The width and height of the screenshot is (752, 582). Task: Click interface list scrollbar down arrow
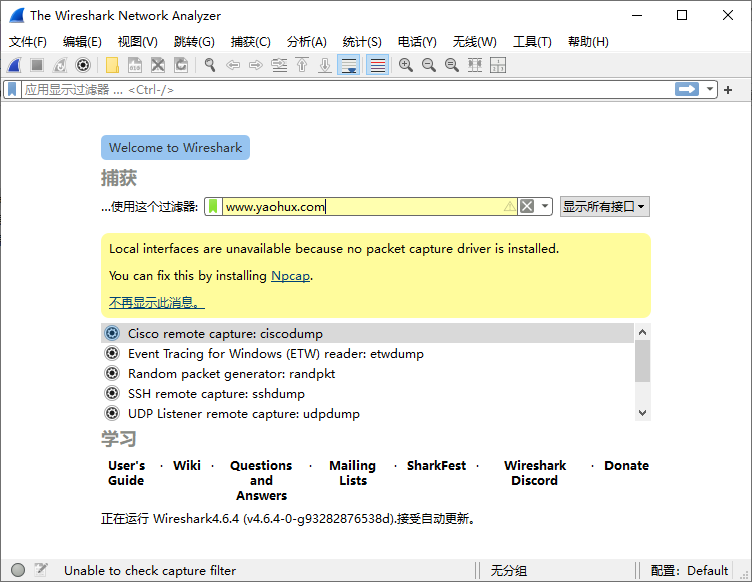643,413
